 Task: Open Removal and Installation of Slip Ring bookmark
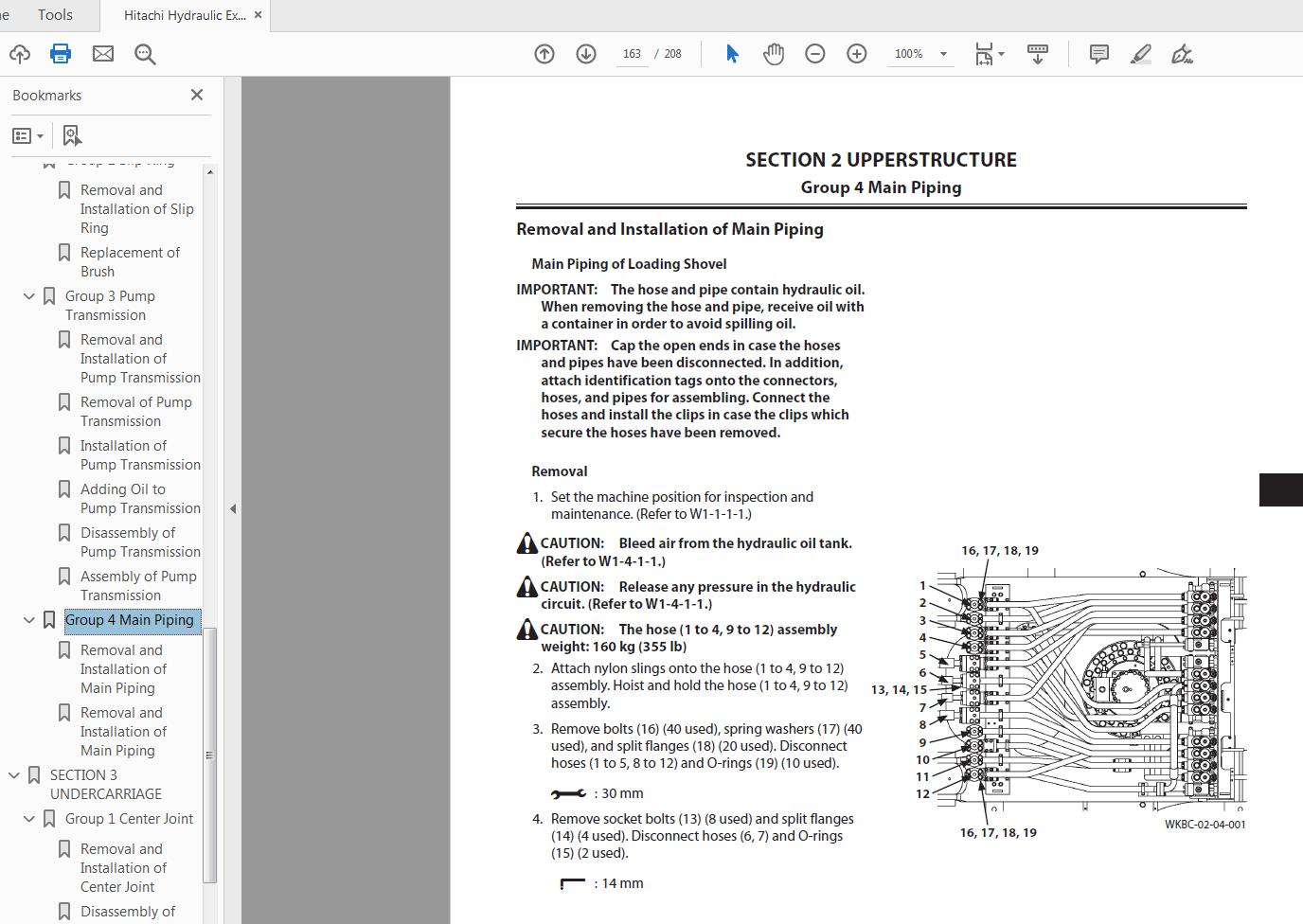tap(137, 209)
